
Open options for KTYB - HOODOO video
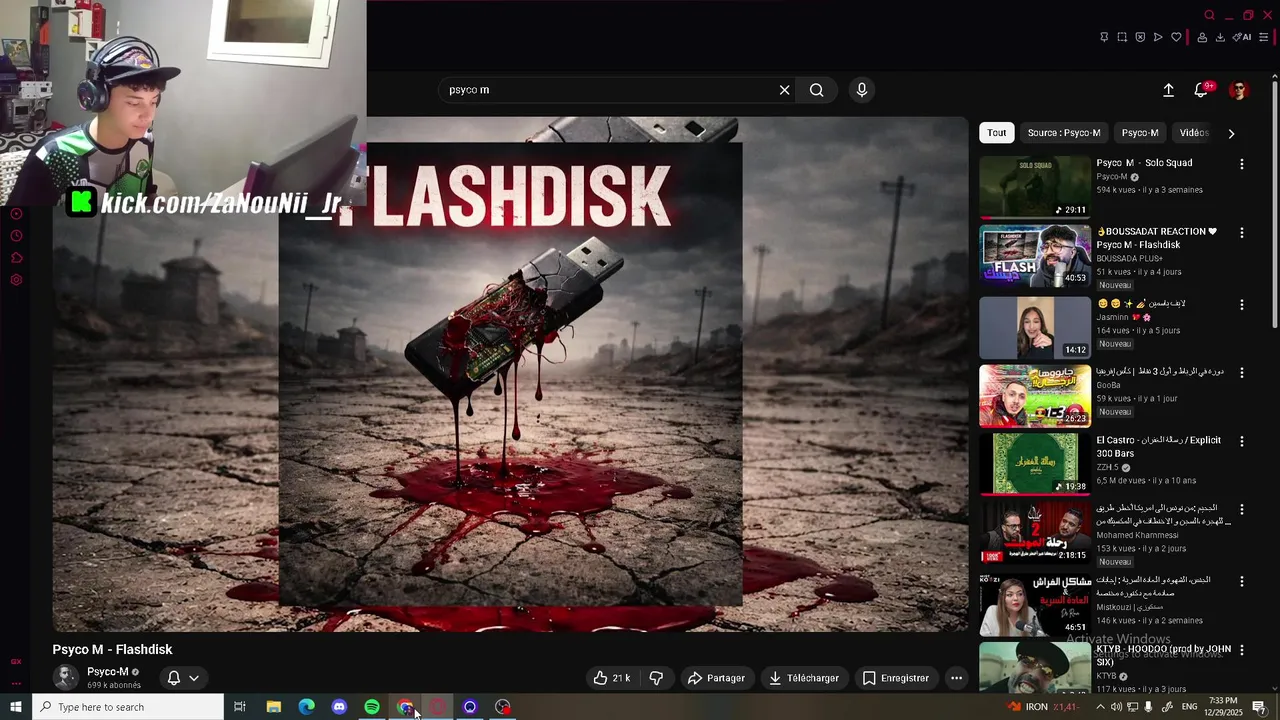tap(1242, 651)
